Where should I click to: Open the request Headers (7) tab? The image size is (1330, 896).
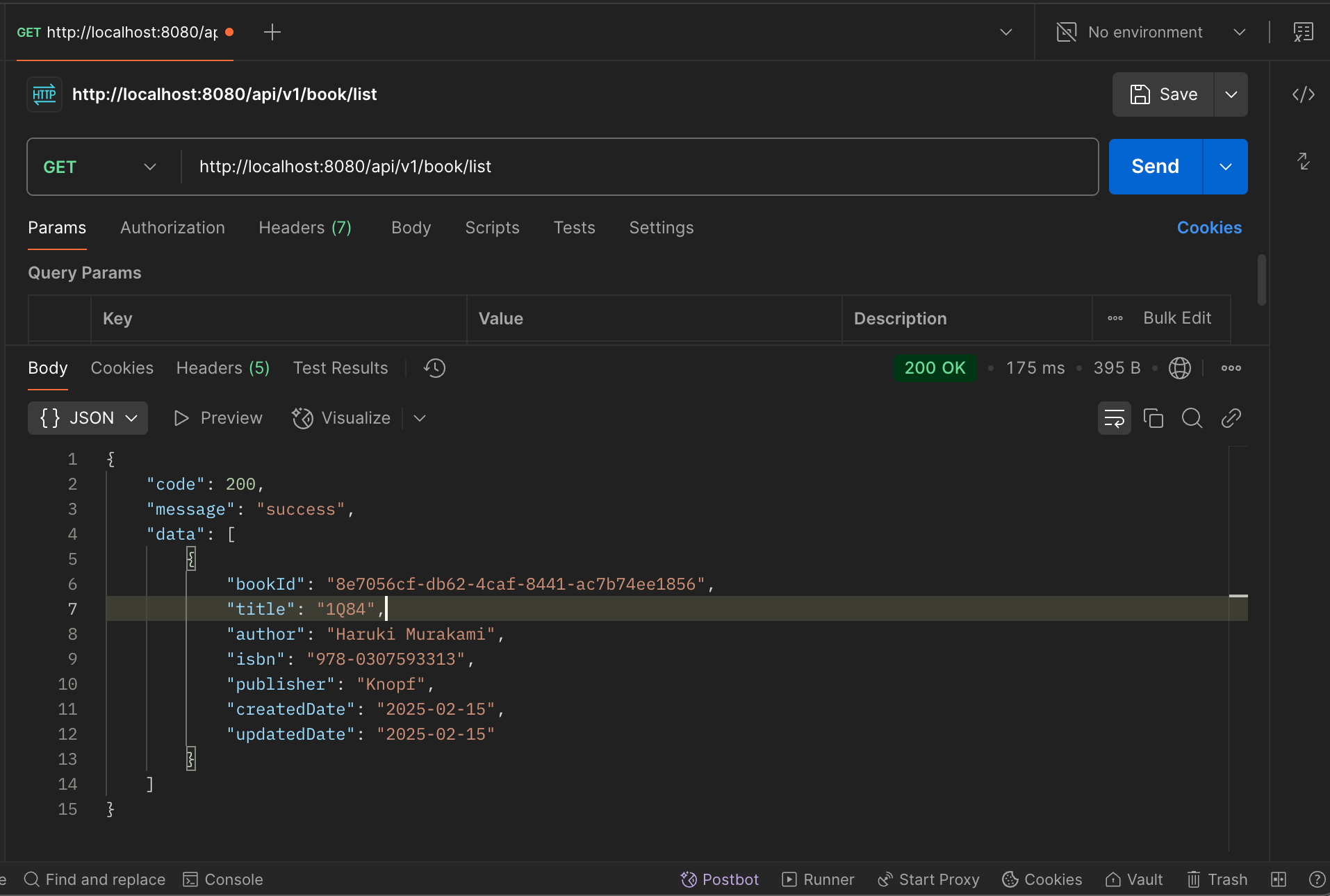(305, 228)
